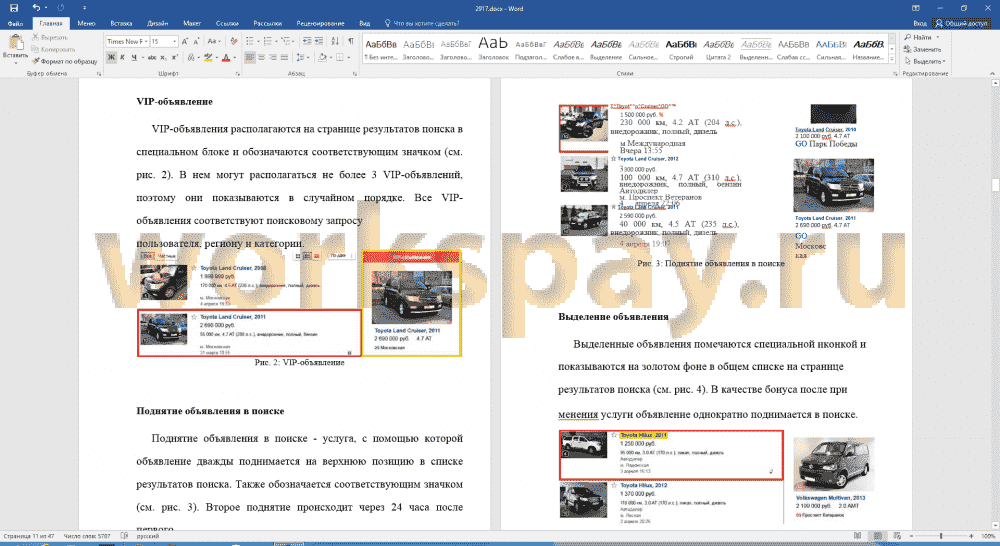Switch to the Рецензирование tab
This screenshot has height=546, width=1000.
(320, 24)
